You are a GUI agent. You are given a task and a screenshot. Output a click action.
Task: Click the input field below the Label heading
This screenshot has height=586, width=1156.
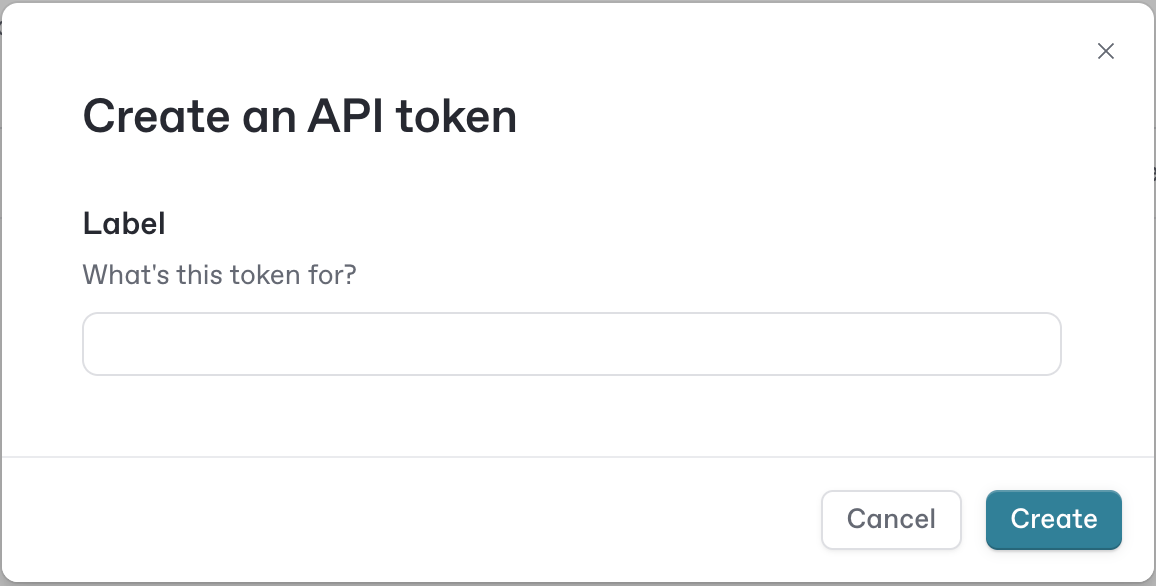coord(571,344)
